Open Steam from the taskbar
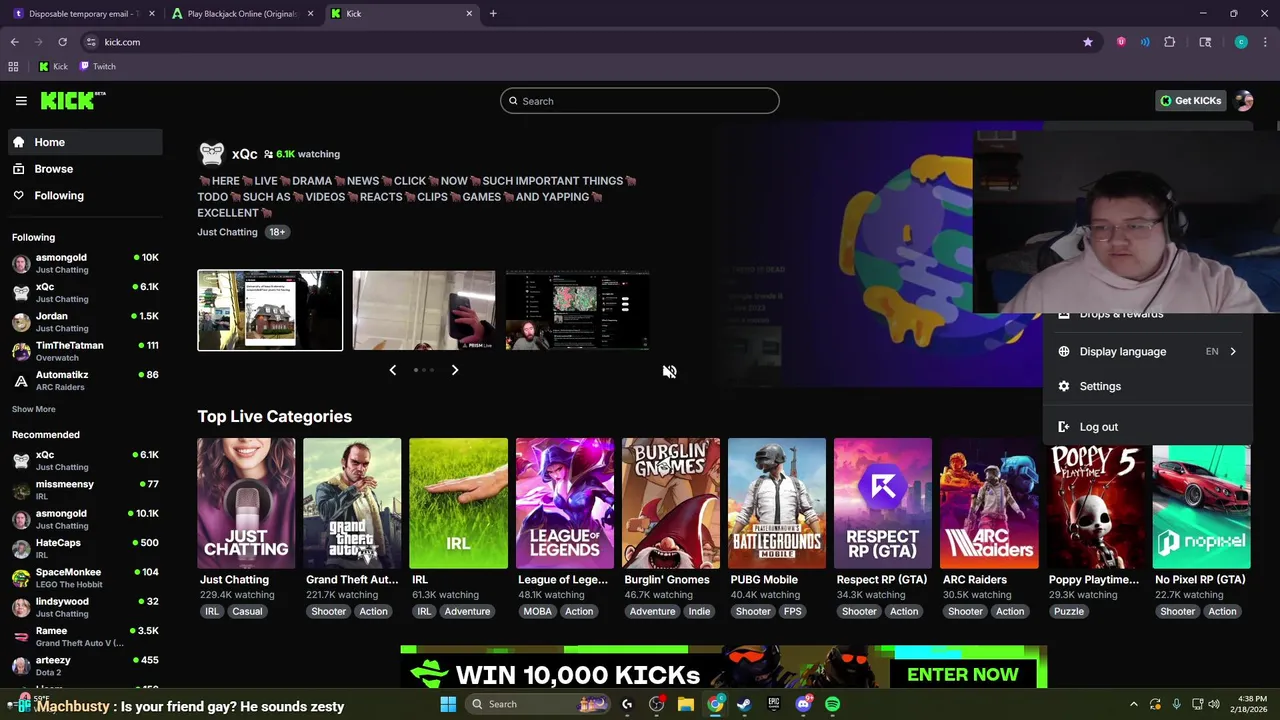This screenshot has width=1280, height=720. click(744, 704)
